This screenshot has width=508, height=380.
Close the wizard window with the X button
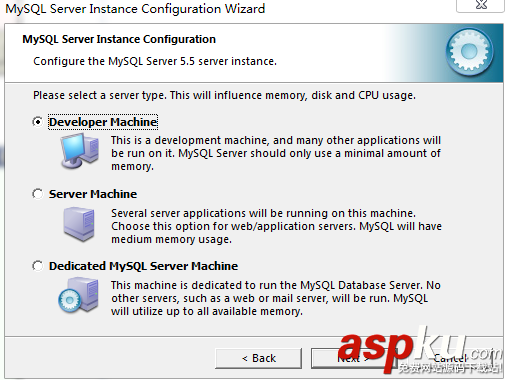point(481,5)
